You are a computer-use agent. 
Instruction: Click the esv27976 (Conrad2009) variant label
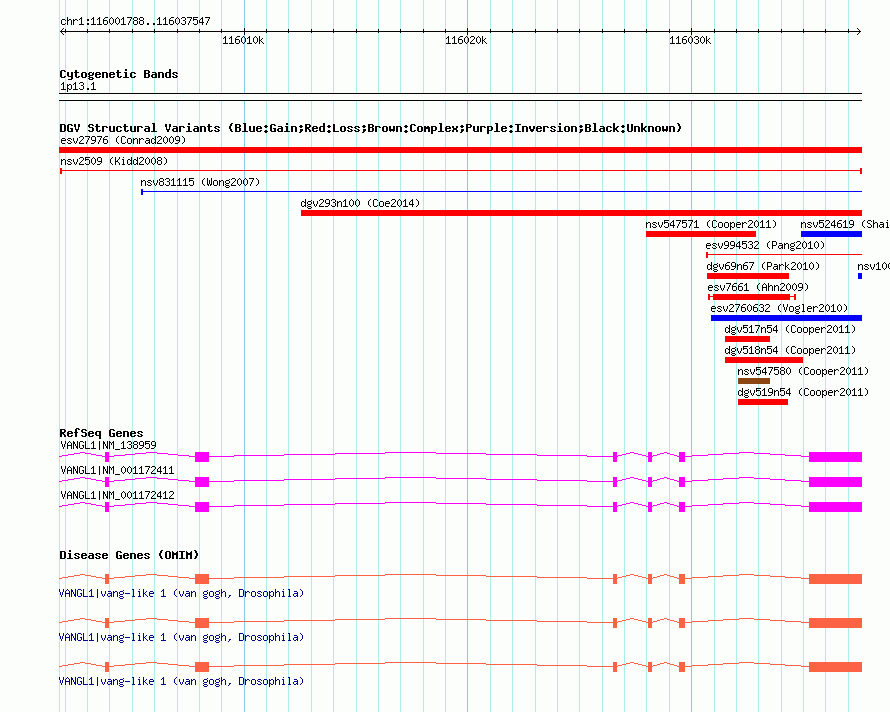pos(123,140)
